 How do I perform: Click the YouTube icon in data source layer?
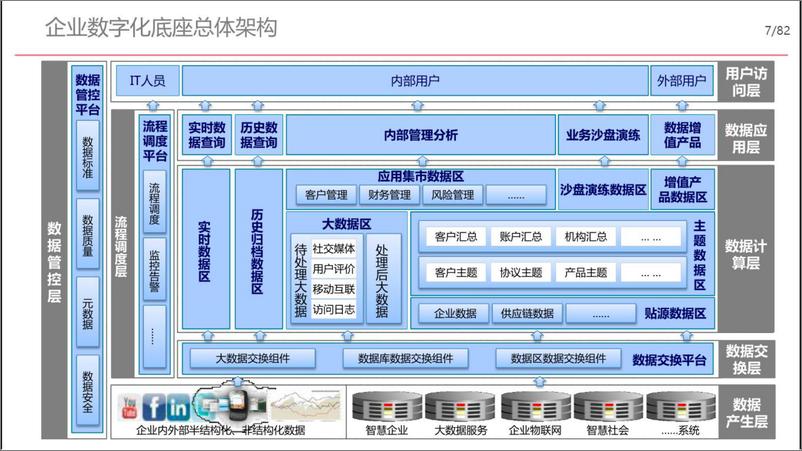(129, 408)
